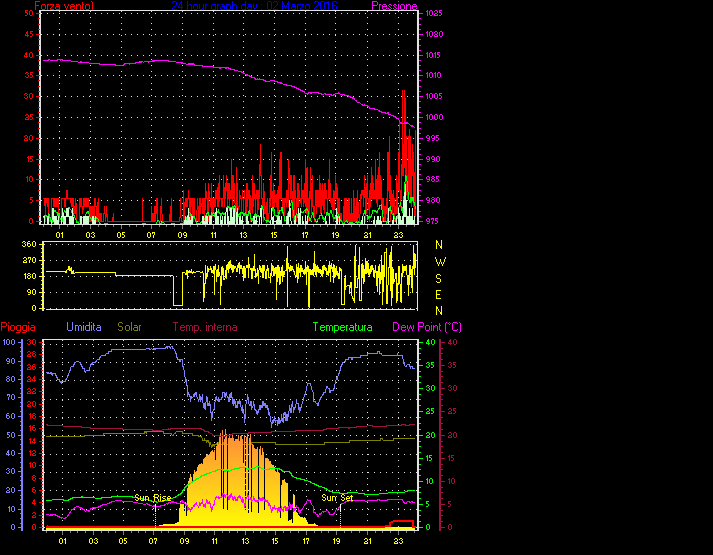
Task: Select the 1025 pressure scale value
Action: 434,14
